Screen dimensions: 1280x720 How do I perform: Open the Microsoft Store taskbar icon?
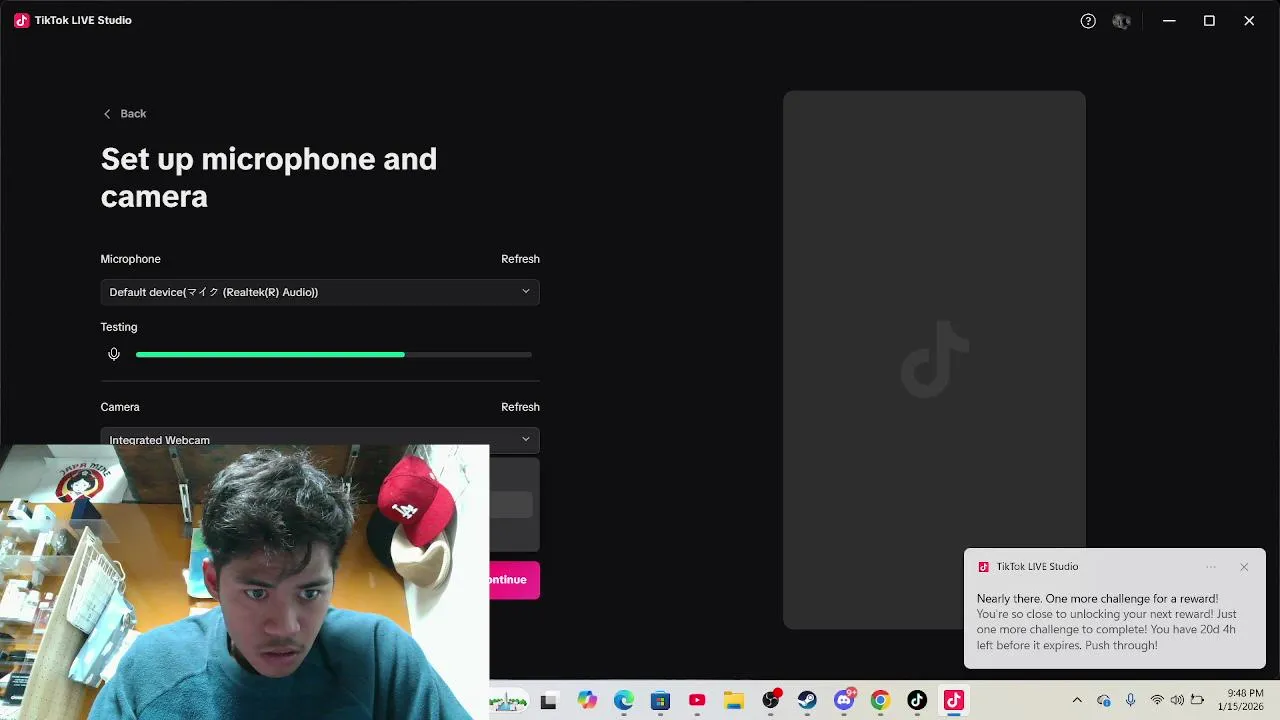click(660, 700)
